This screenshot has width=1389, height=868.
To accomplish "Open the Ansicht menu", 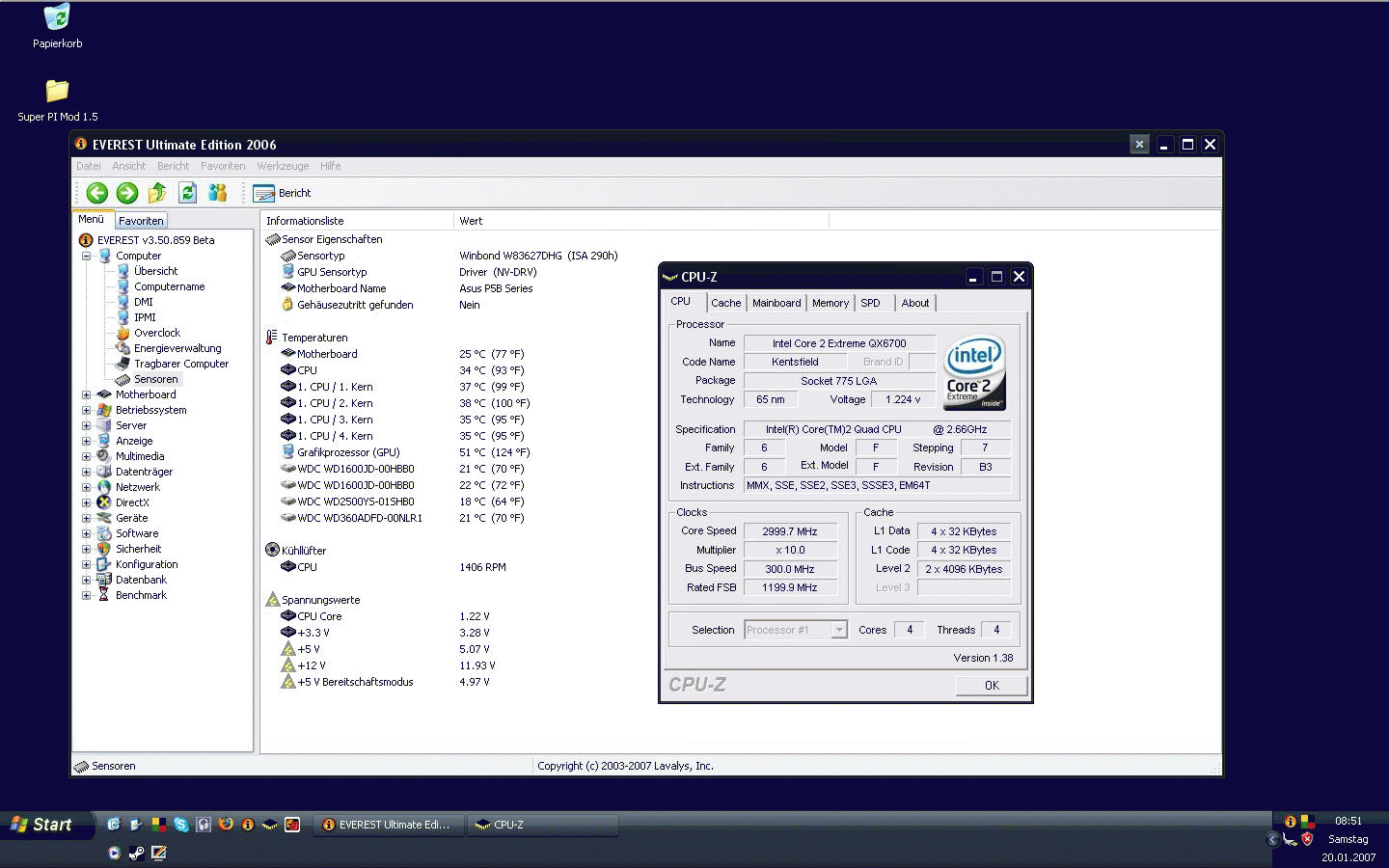I will click(x=128, y=166).
